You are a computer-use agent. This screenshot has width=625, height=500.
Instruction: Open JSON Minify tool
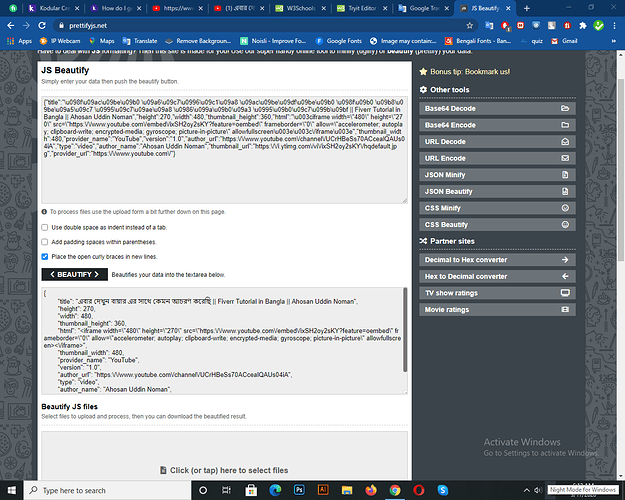(497, 175)
